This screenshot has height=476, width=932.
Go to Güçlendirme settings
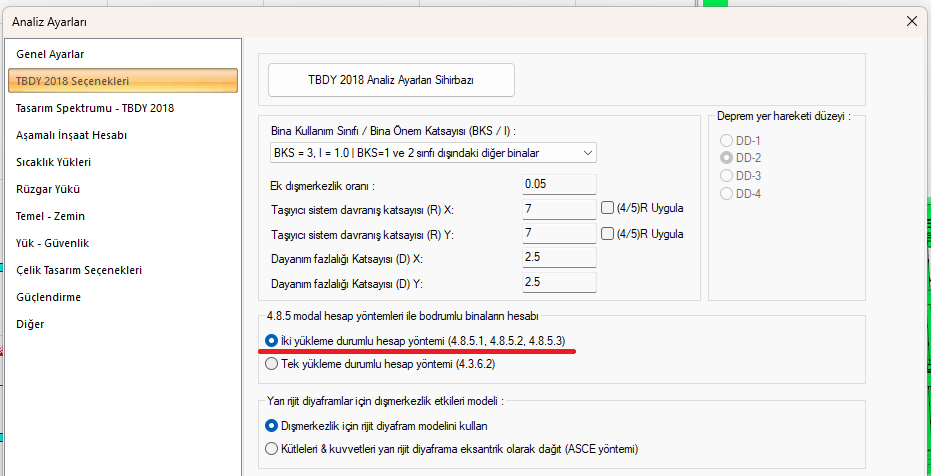(49, 297)
